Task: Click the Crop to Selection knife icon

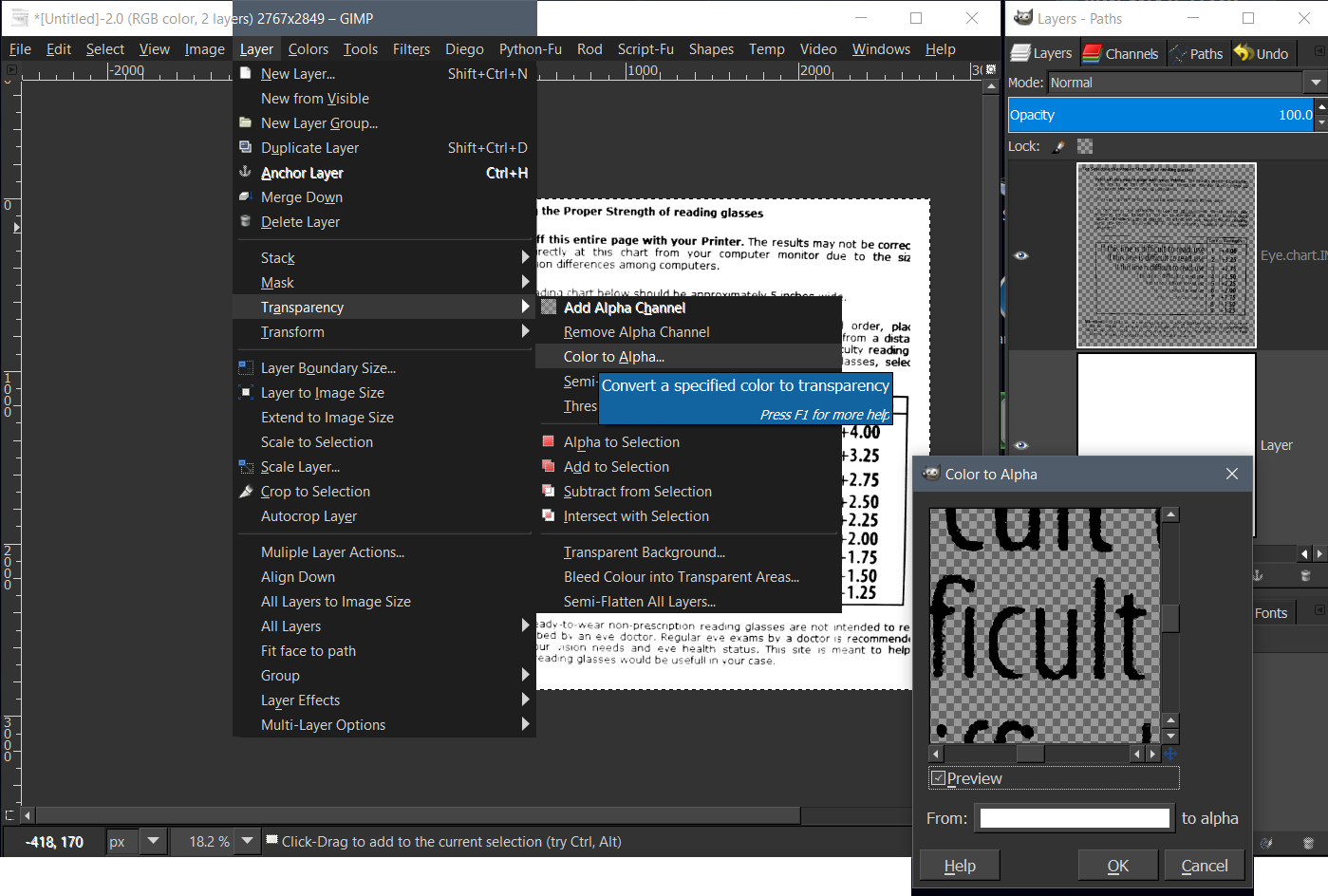Action: pyautogui.click(x=245, y=491)
